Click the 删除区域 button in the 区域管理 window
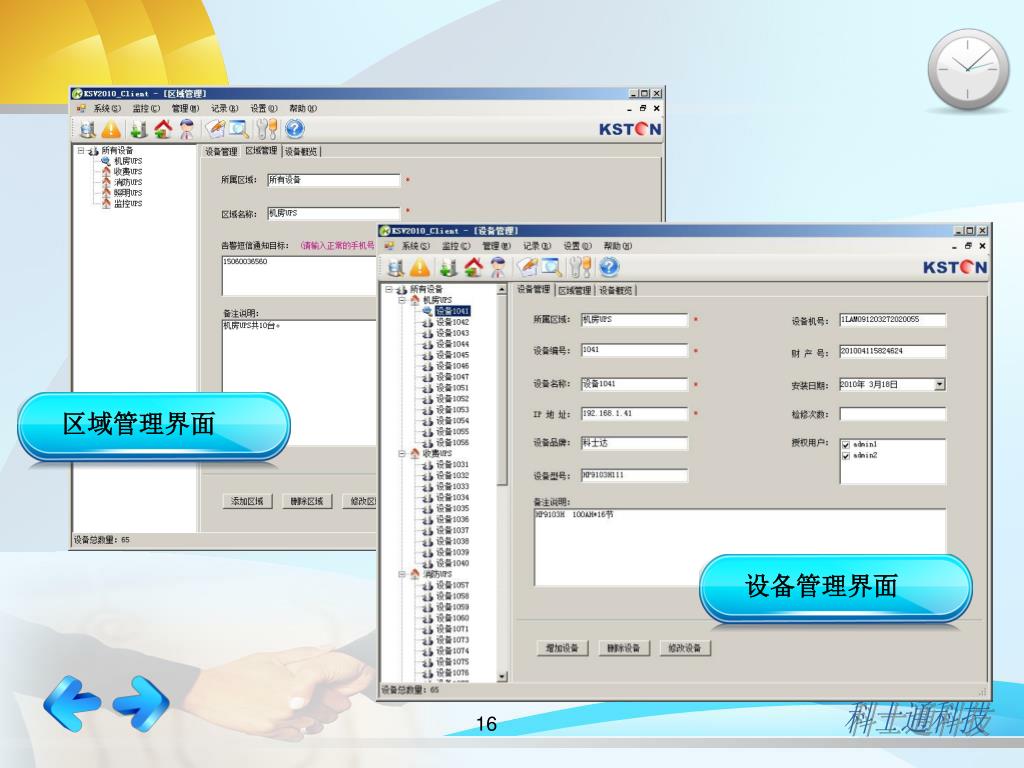 [x=307, y=501]
